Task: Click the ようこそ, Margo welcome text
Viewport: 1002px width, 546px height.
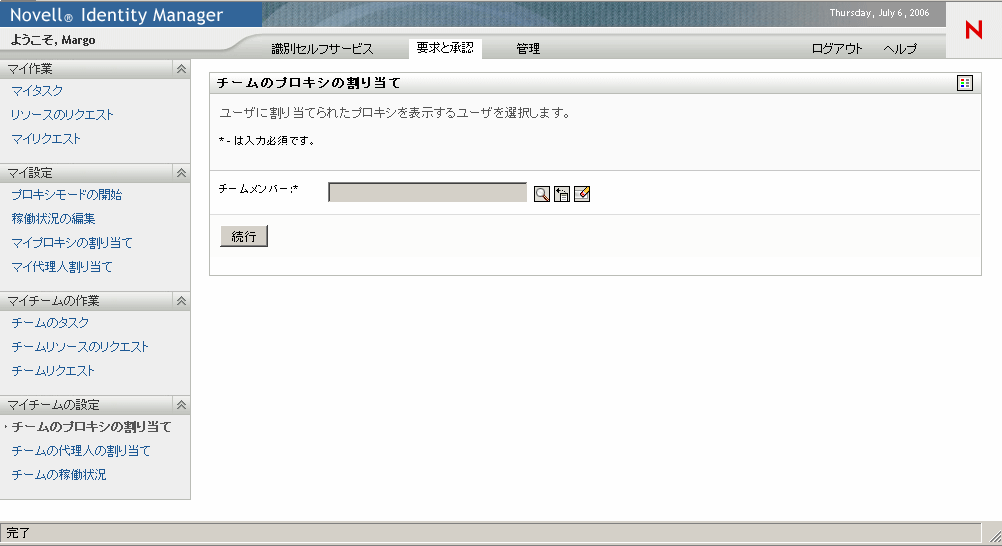Action: pyautogui.click(x=53, y=40)
